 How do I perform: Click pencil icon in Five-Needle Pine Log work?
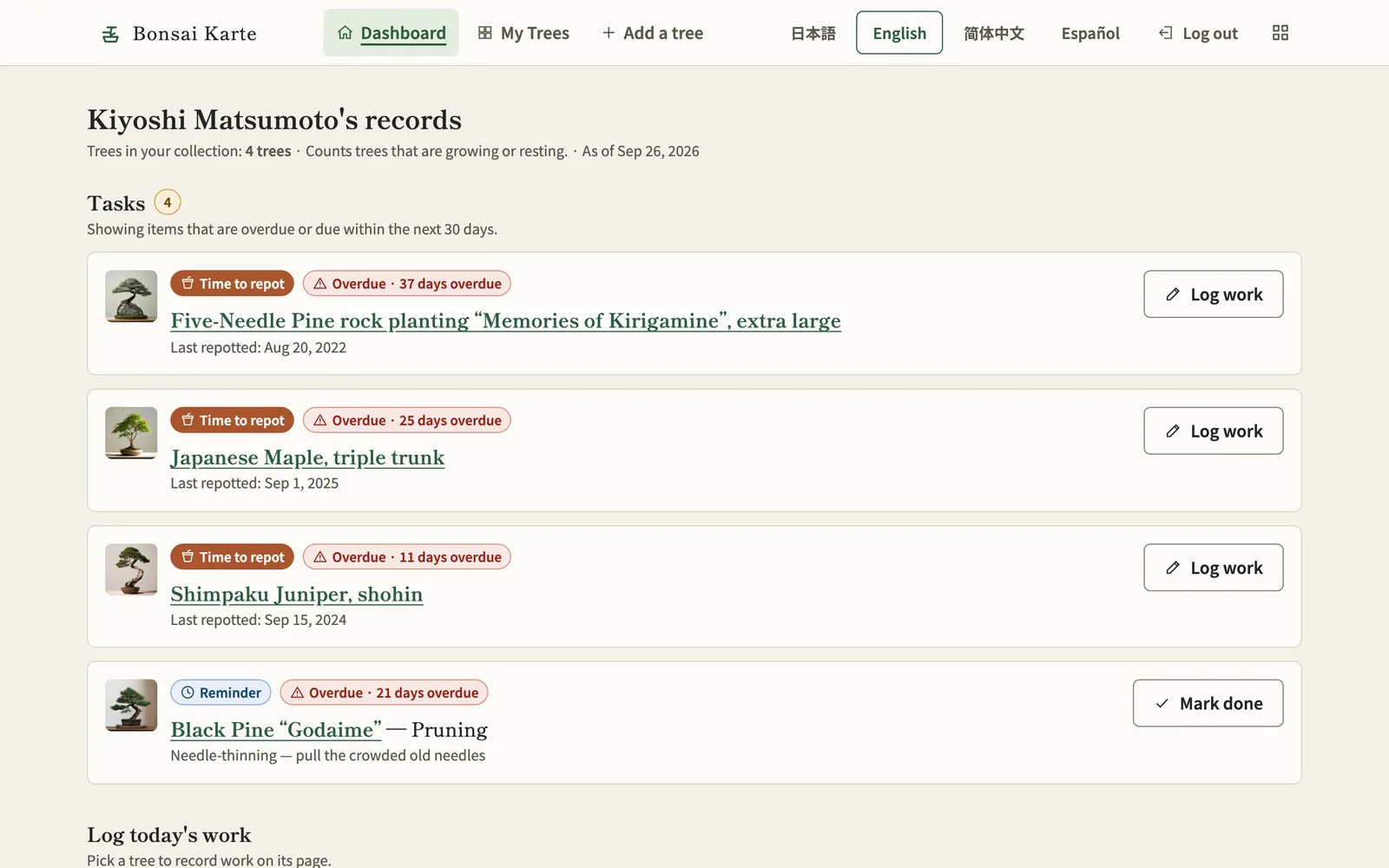tap(1173, 294)
